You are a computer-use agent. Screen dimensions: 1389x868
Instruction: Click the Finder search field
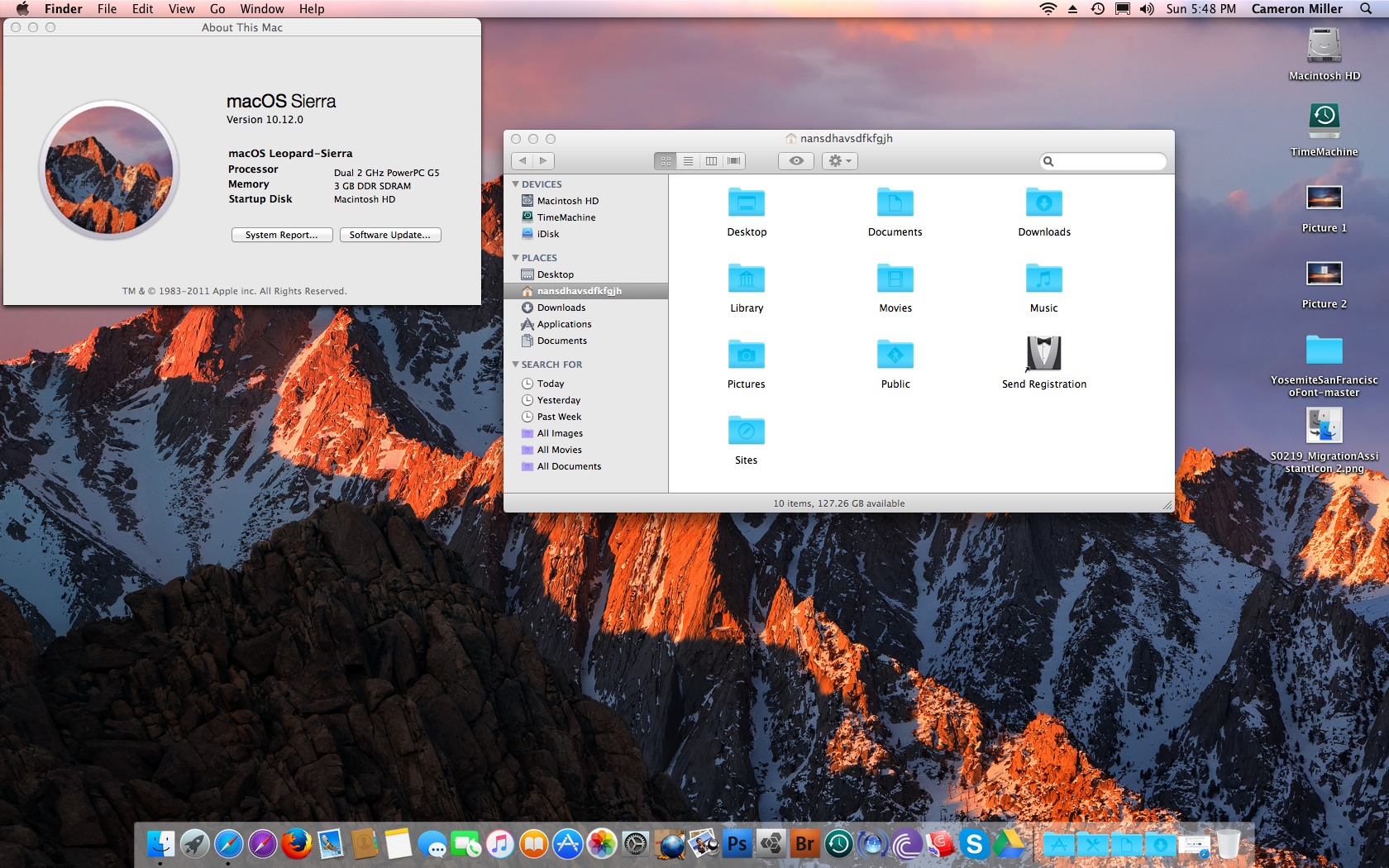pos(1106,161)
